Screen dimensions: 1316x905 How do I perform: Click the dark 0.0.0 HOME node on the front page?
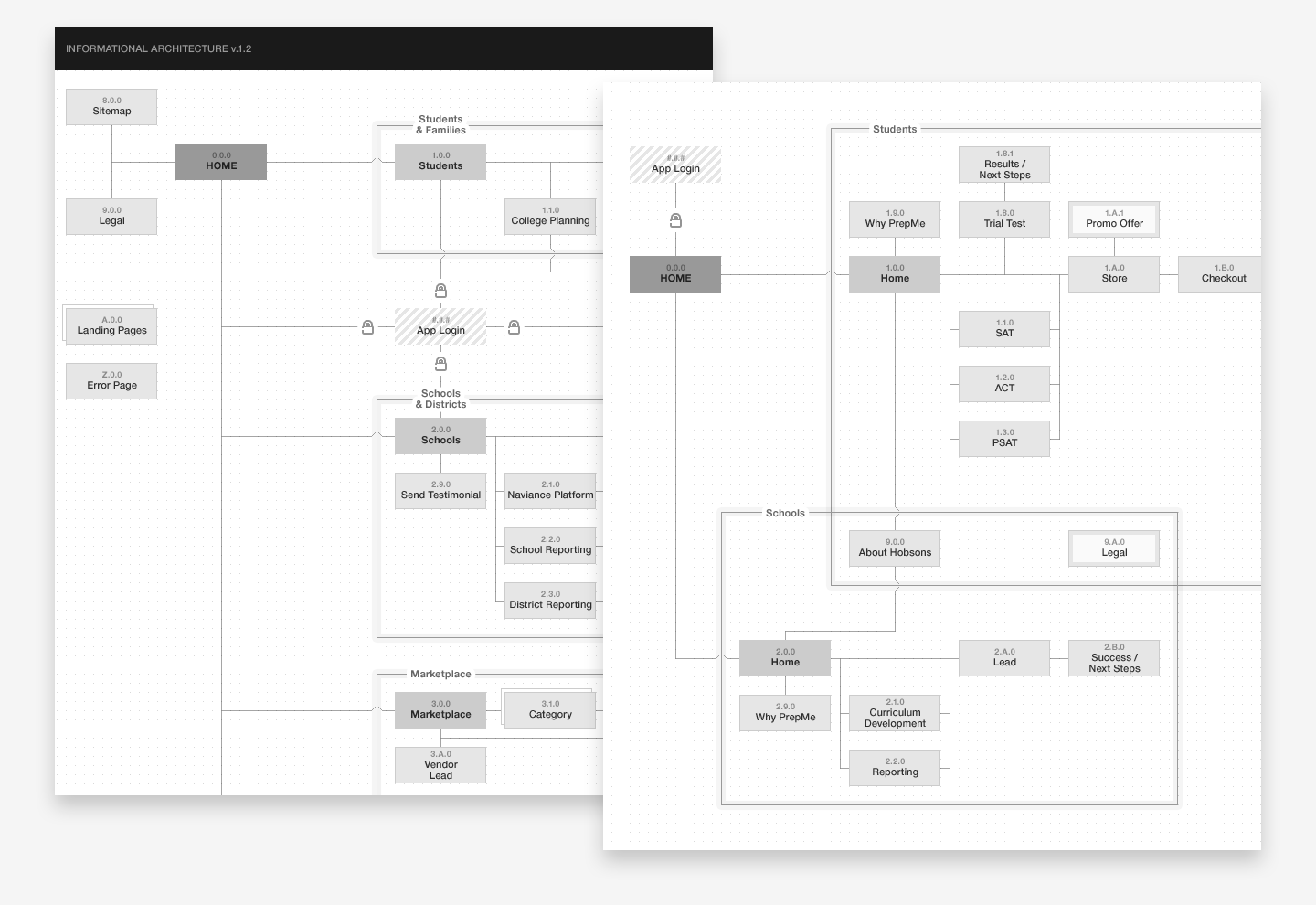pos(220,162)
